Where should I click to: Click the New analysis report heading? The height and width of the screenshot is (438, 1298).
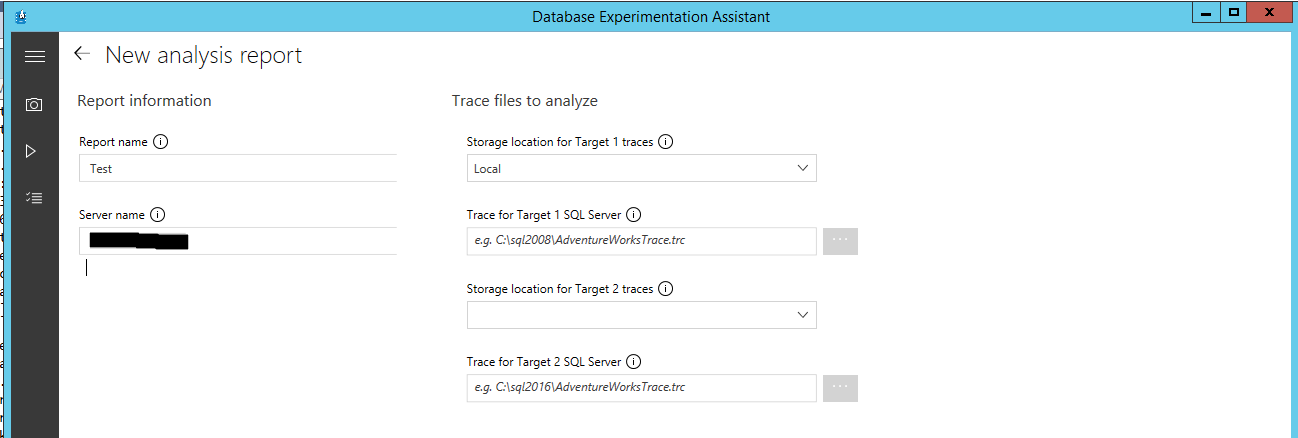click(x=204, y=55)
